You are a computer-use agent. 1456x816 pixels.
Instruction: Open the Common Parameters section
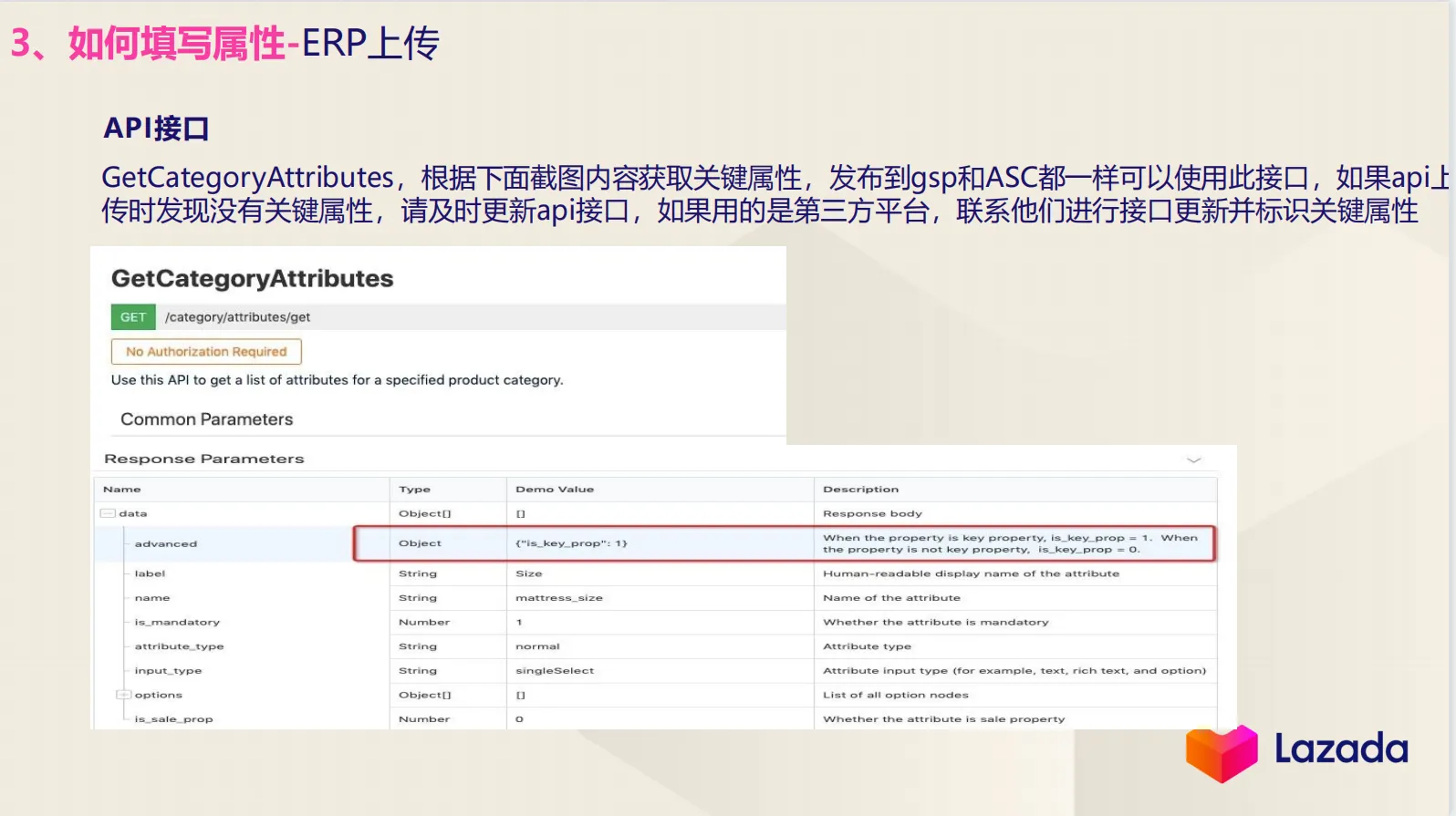[x=206, y=419]
